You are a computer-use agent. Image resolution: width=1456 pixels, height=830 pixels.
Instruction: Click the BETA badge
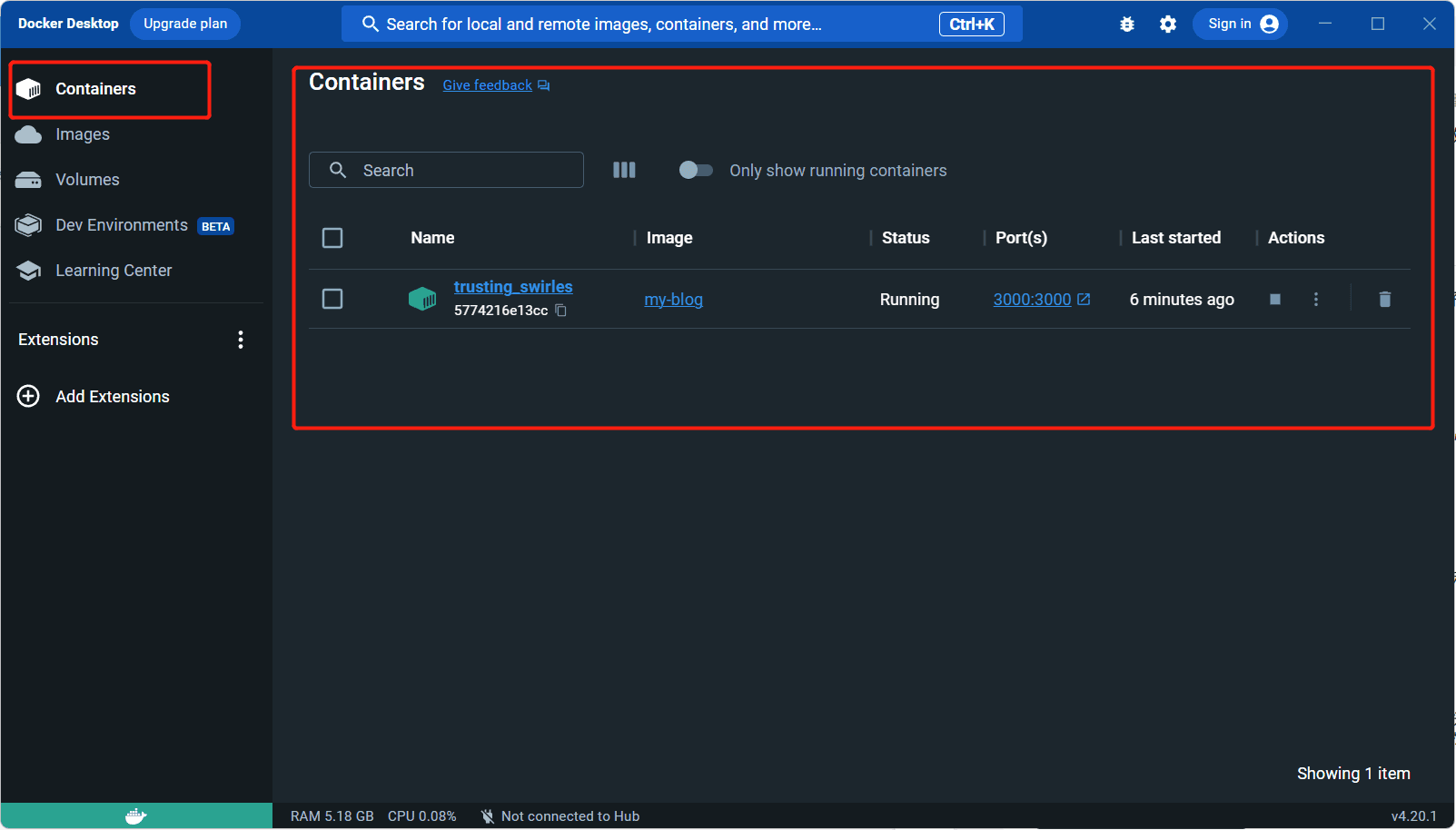(x=215, y=227)
